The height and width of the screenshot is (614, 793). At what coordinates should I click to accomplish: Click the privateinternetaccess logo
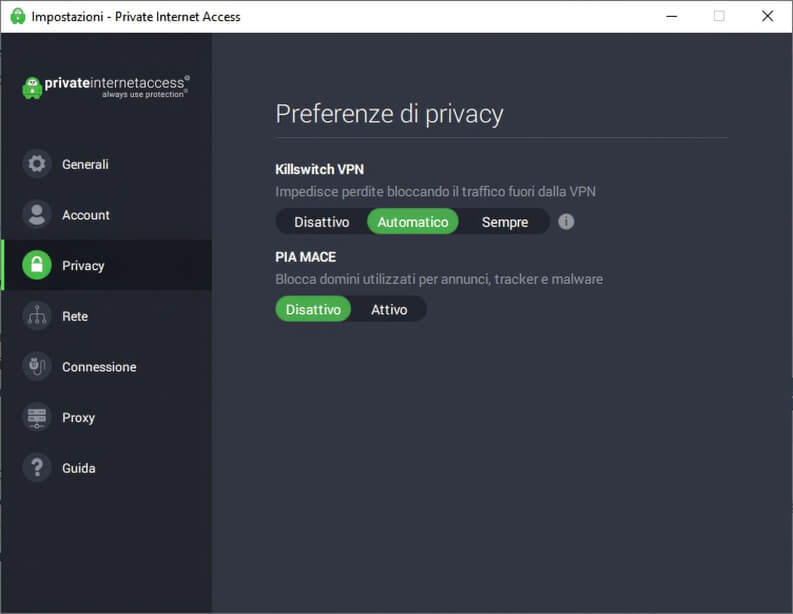pyautogui.click(x=106, y=87)
